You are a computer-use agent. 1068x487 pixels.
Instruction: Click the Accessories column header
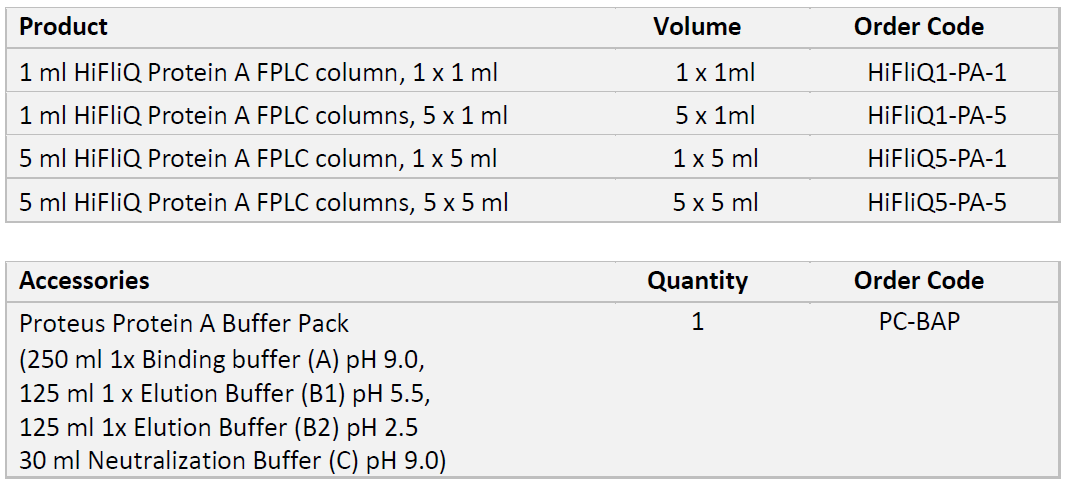point(84,281)
